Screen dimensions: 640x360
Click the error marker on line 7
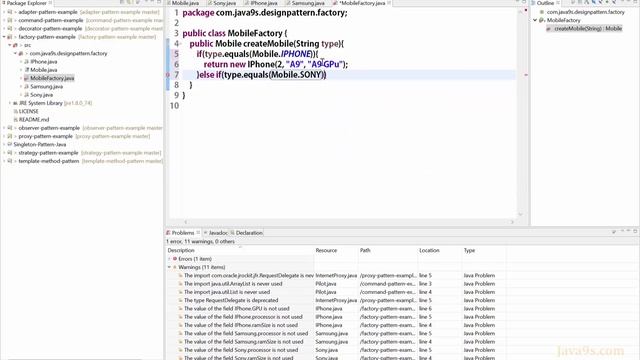tap(168, 75)
